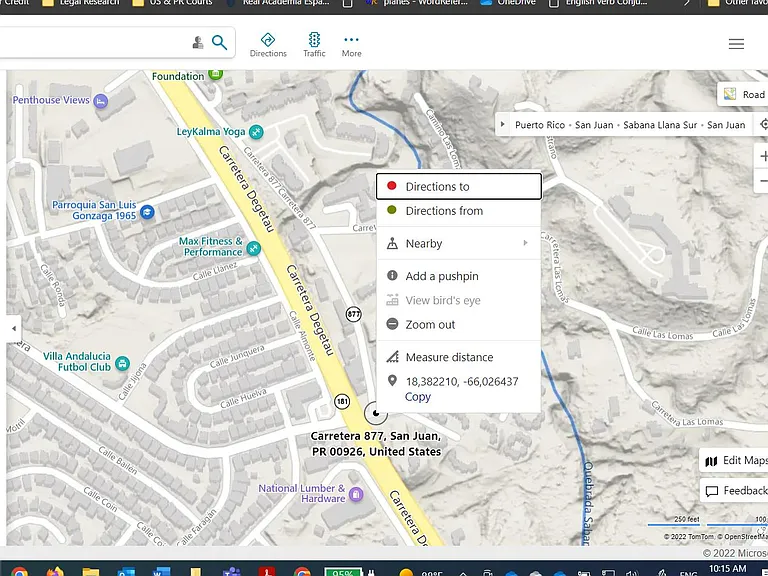Open the hamburger menu
768x576 pixels.
(736, 44)
